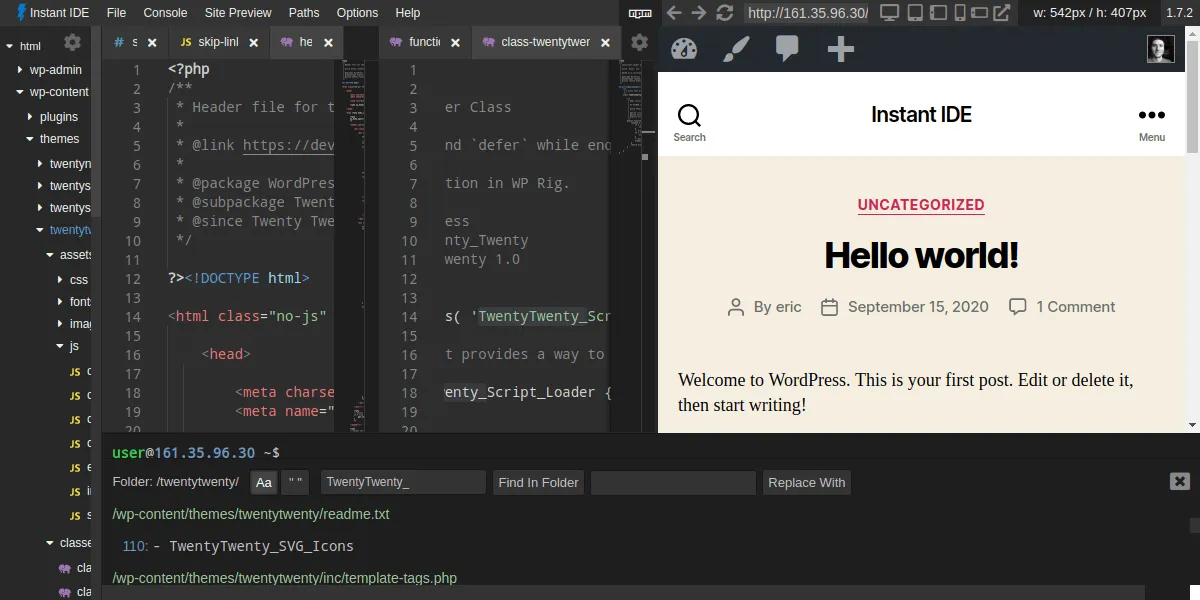The image size is (1200, 600).
Task: Open the Site Preview menu
Action: tap(238, 13)
